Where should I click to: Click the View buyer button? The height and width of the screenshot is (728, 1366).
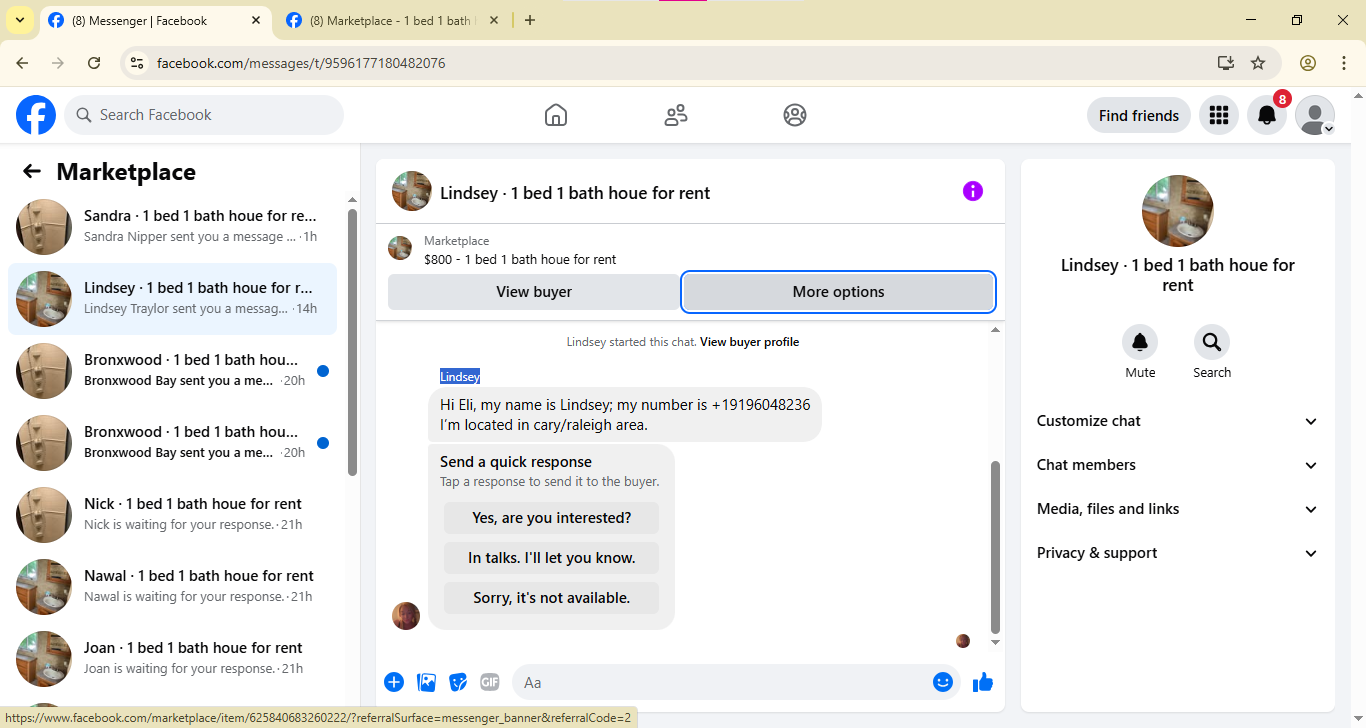point(534,292)
